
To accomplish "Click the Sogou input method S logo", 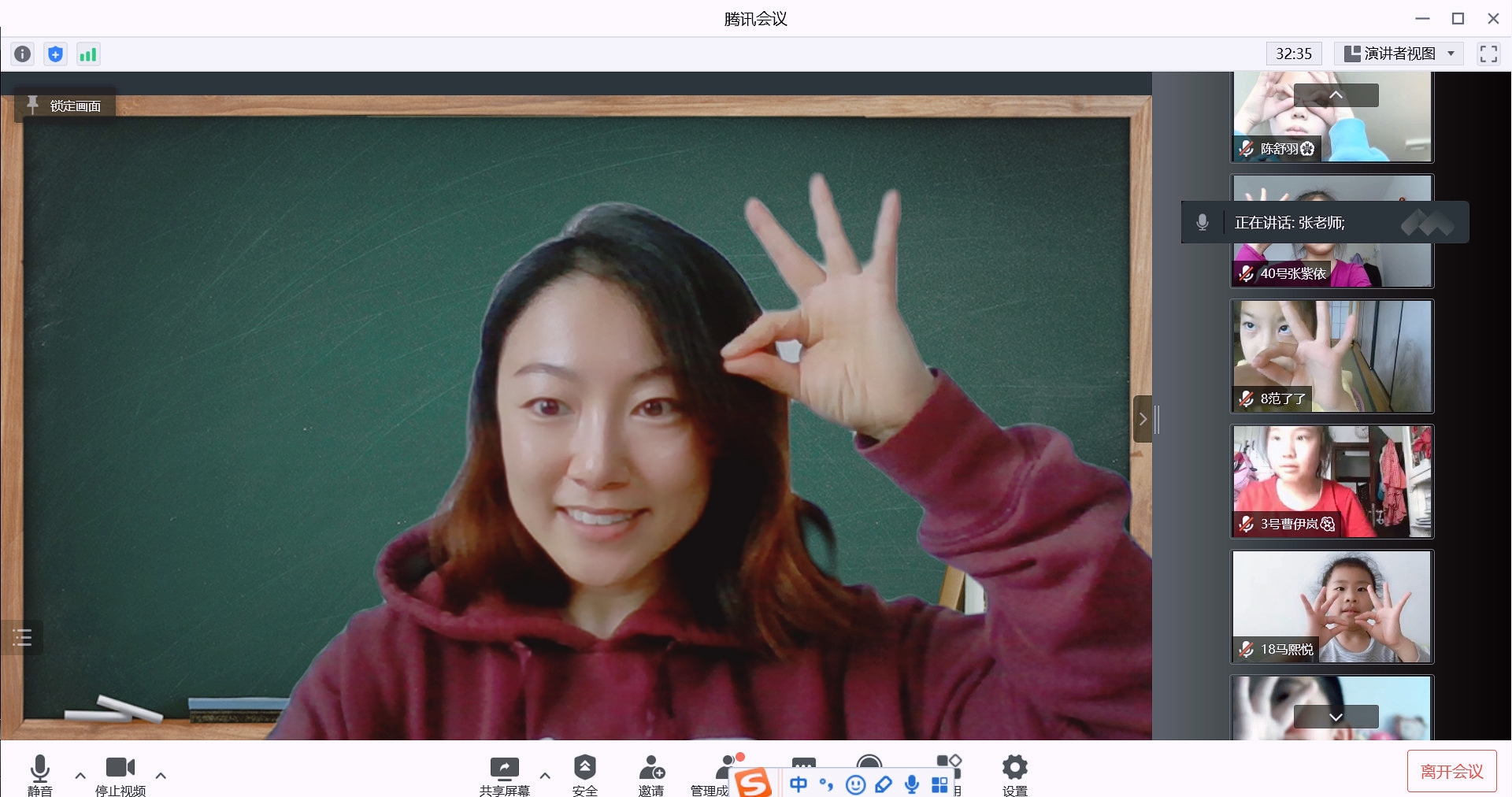I will 753,783.
